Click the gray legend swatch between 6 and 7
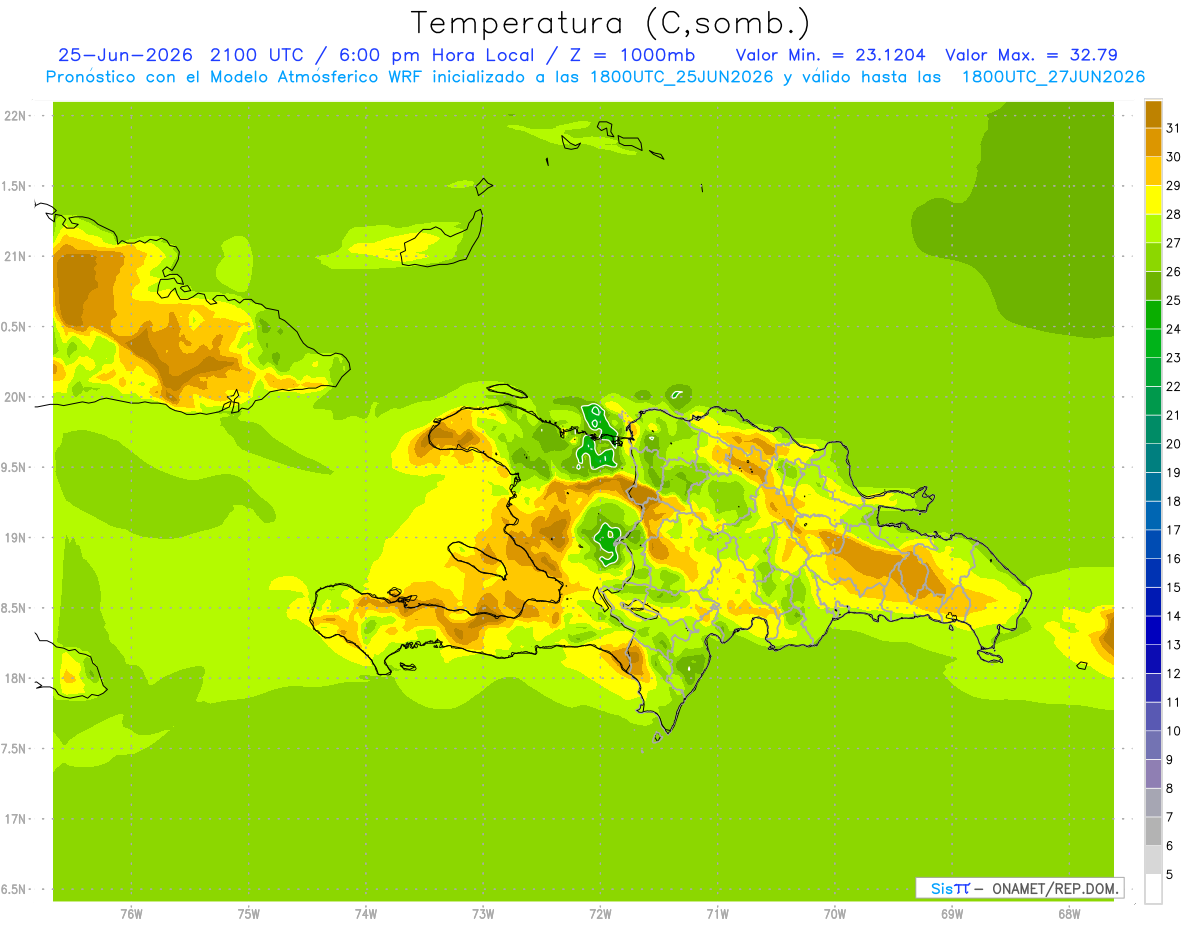Screen dimensions: 1200x927 pos(1153,831)
